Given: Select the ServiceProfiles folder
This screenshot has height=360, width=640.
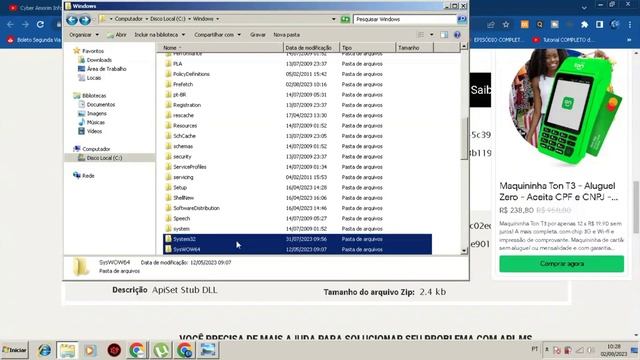Looking at the screenshot, I should [189, 167].
